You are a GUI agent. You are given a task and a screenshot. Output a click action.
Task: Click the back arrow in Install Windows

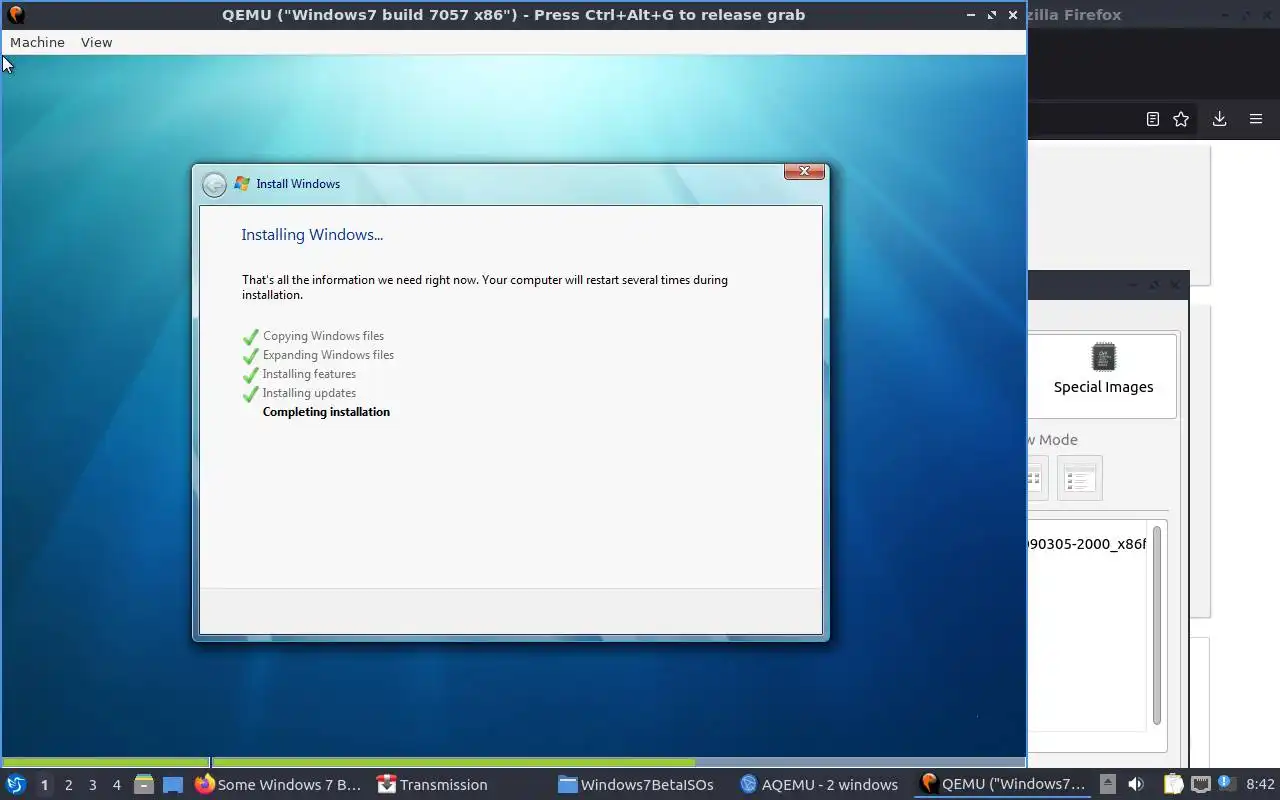(x=214, y=184)
